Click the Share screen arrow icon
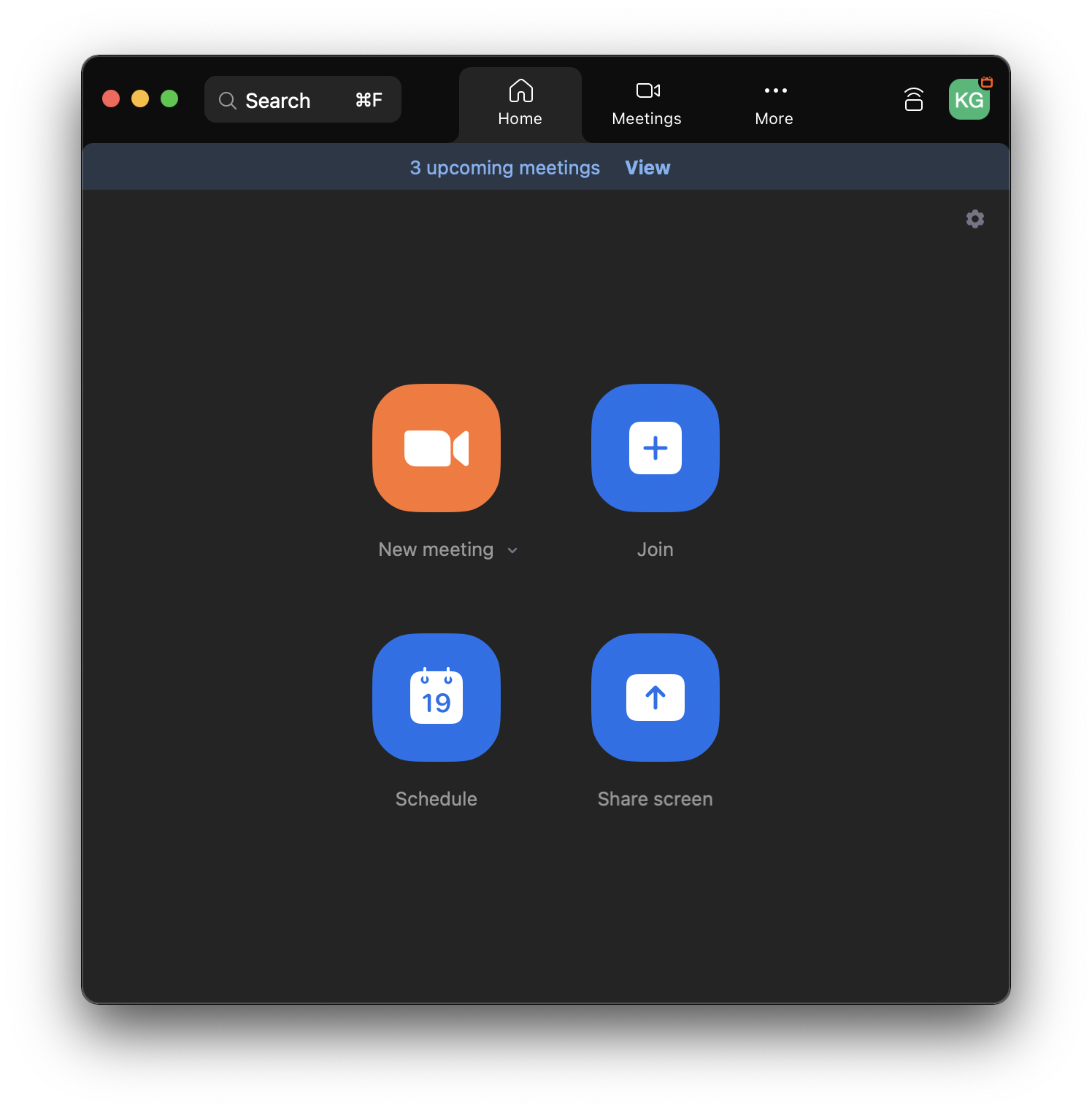1092x1112 pixels. point(655,698)
